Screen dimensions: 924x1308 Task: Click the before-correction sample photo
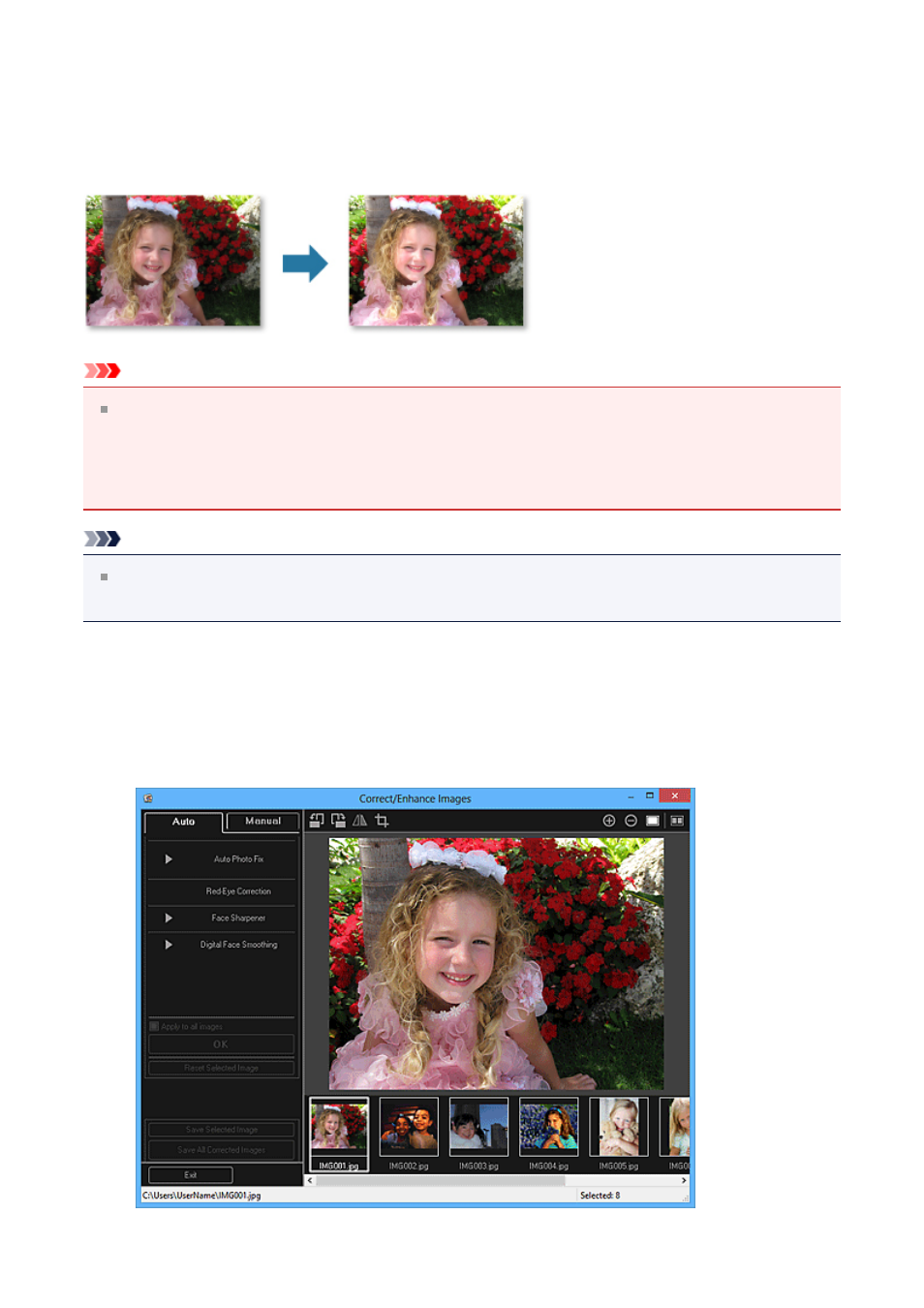(x=173, y=261)
